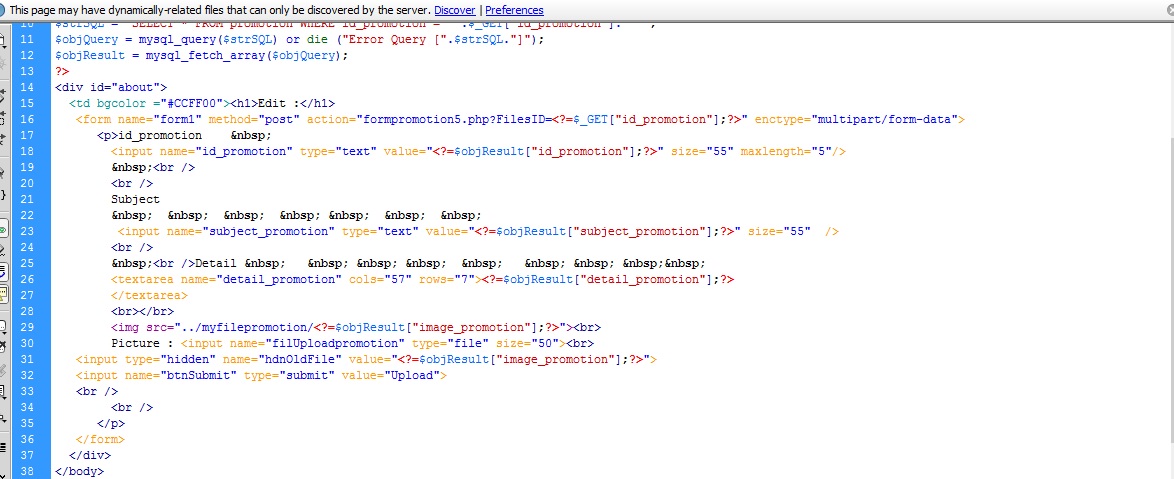Screen dimensions: 1174x479
Task: Select line number 21 in the gutter
Action: pyautogui.click(x=27, y=199)
